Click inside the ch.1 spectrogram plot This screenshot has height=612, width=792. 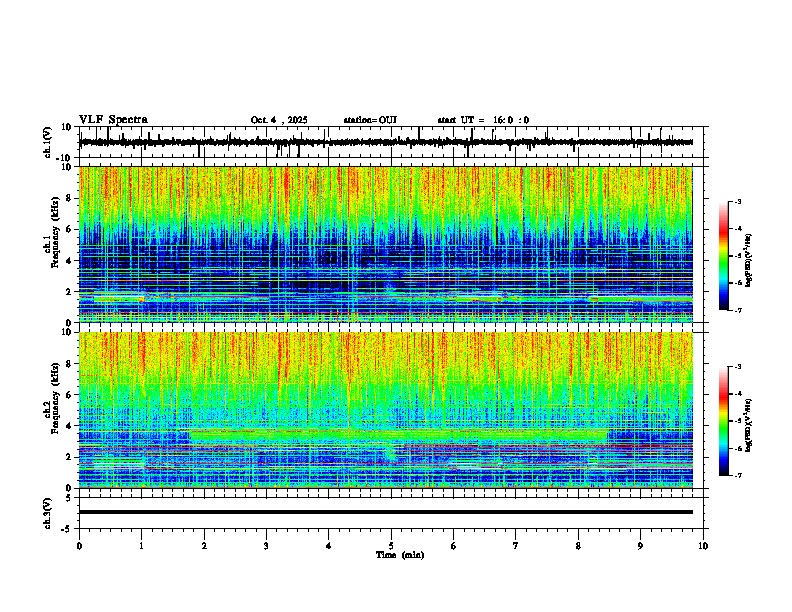point(385,244)
